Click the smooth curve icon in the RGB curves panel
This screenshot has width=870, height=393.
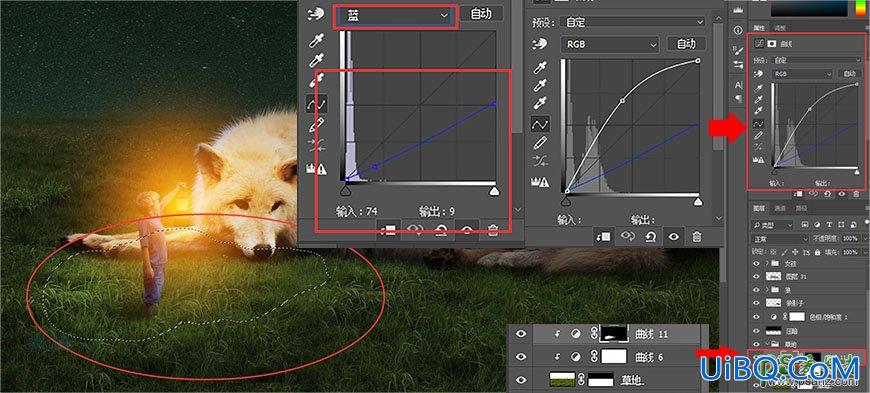[x=540, y=162]
